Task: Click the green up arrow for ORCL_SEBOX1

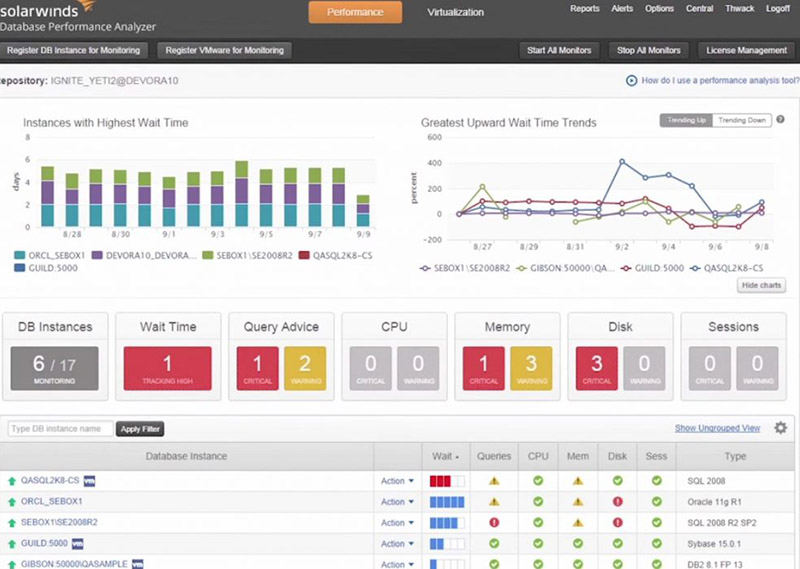Action: tap(12, 502)
